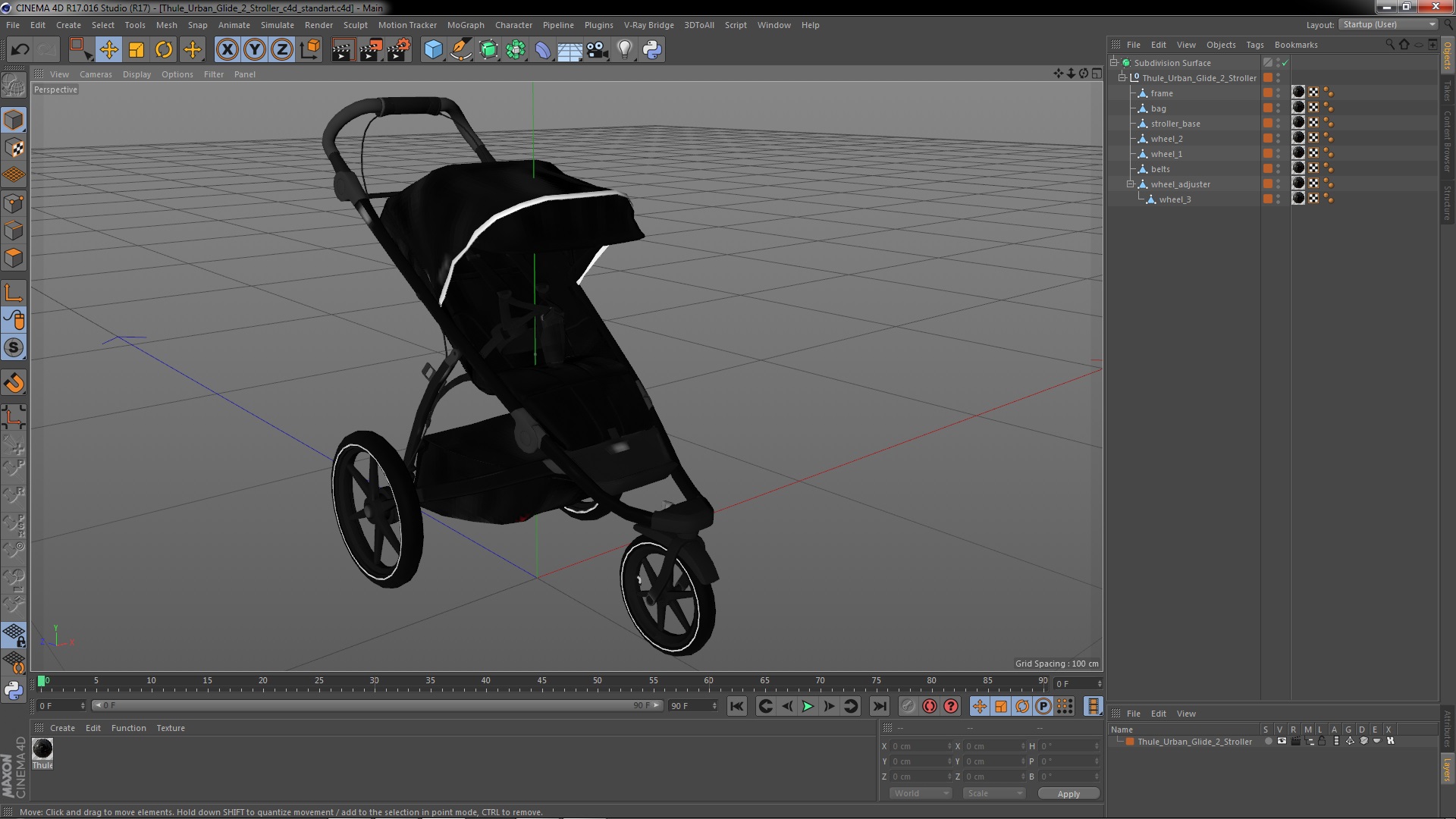The image size is (1456, 819).
Task: Toggle visibility dots for belts object
Action: pos(1278,168)
